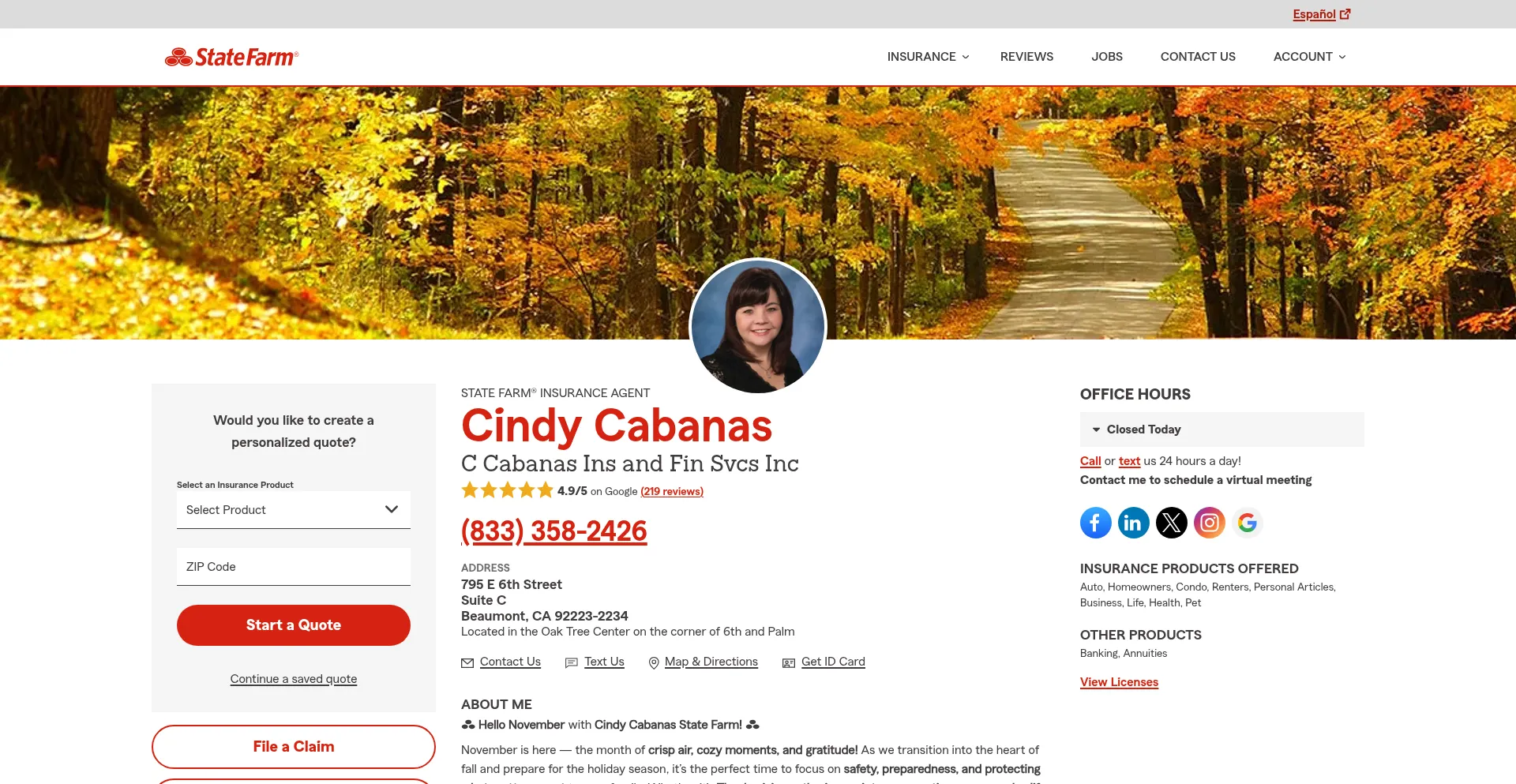This screenshot has height=784, width=1516.
Task: Open the Select Product dropdown
Action: pyautogui.click(x=293, y=510)
